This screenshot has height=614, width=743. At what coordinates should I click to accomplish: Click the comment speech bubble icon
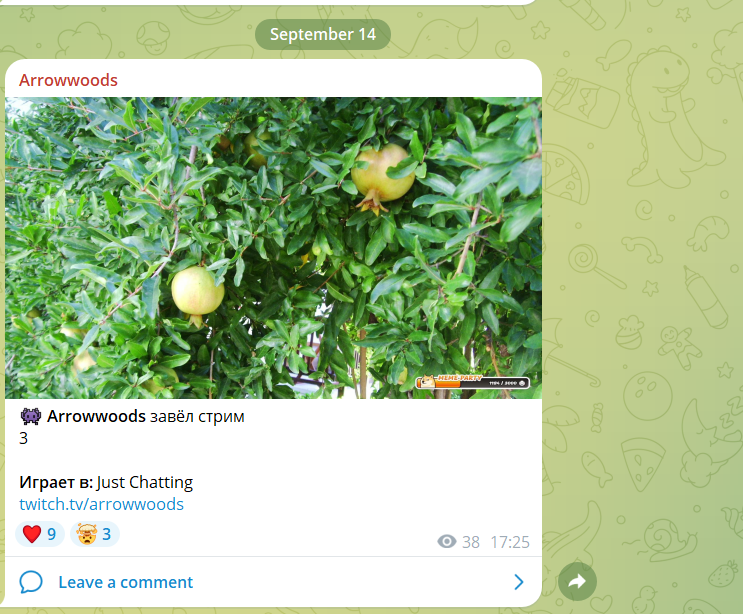pyautogui.click(x=31, y=582)
